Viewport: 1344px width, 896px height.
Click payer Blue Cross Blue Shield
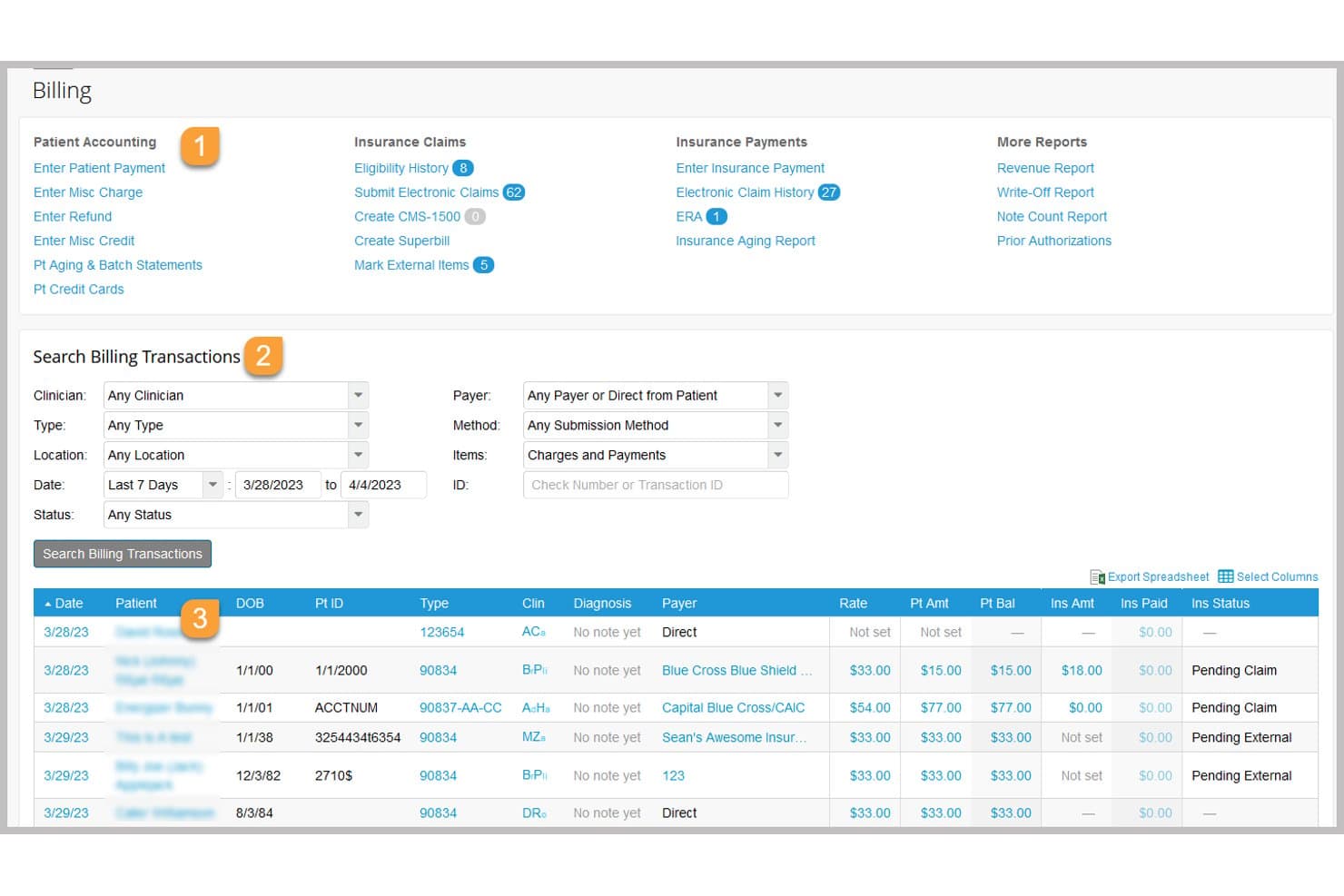coord(736,671)
